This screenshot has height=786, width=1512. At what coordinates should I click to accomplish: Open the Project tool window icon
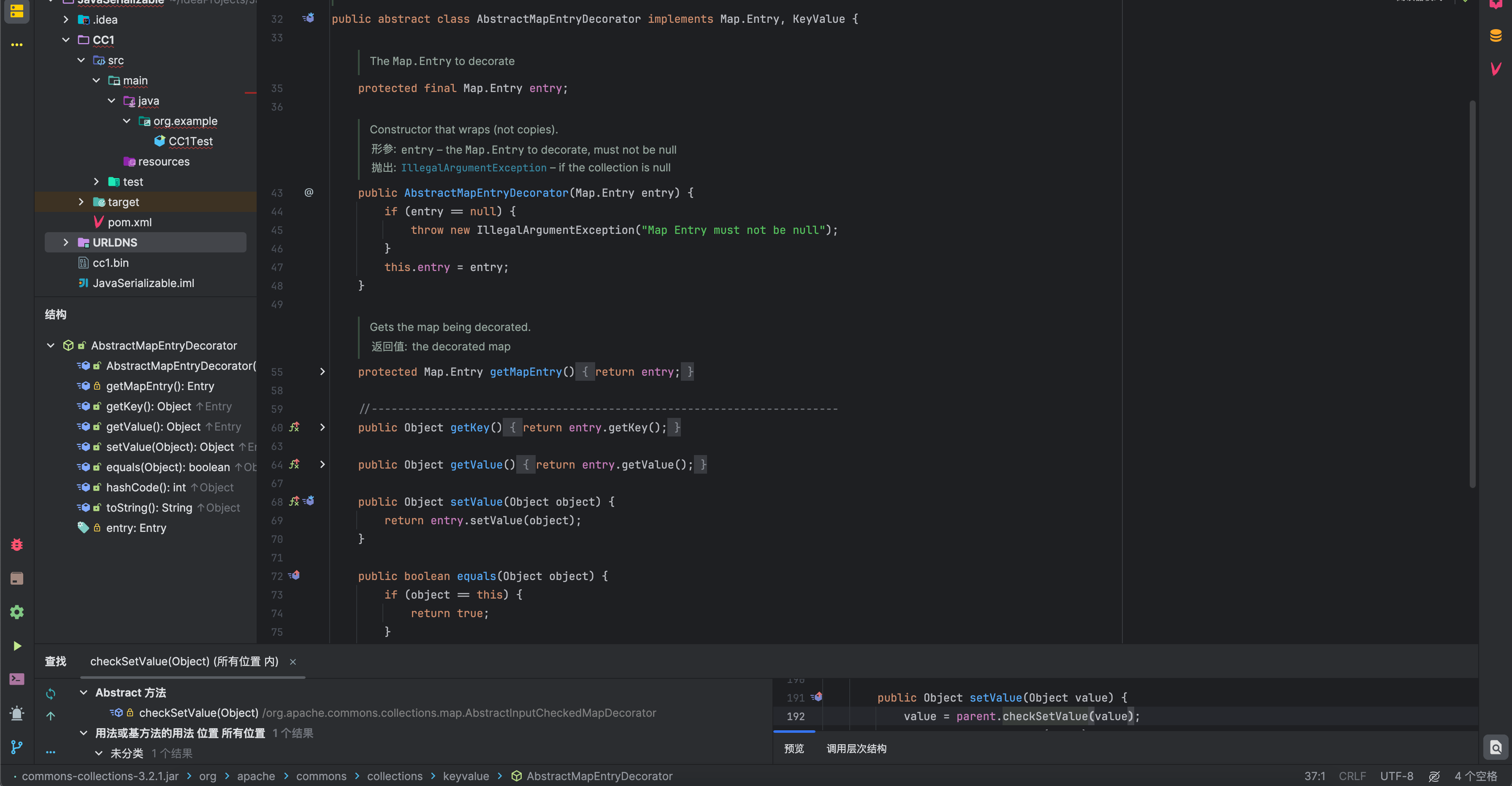tap(16, 11)
